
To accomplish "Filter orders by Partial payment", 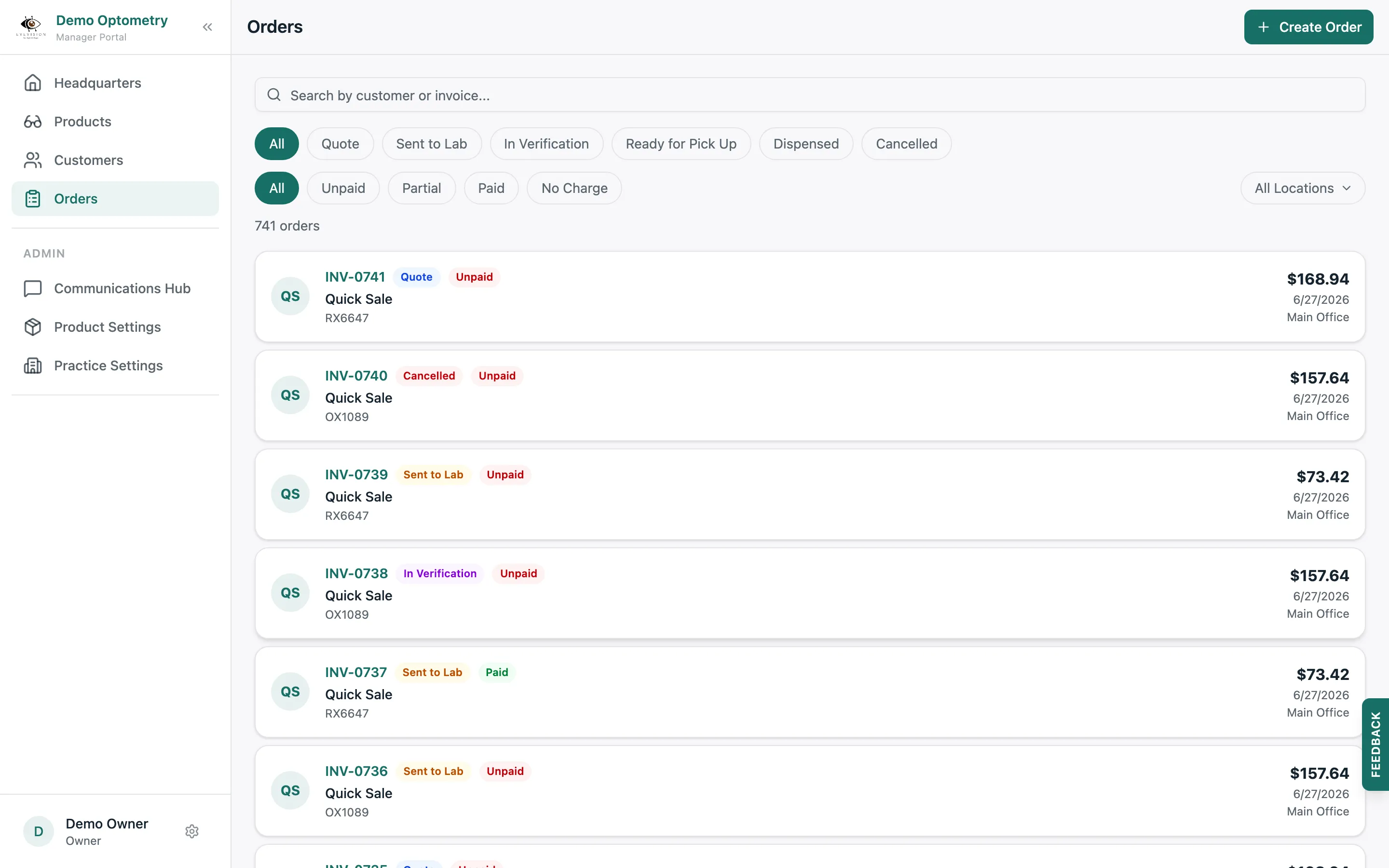I will [422, 188].
